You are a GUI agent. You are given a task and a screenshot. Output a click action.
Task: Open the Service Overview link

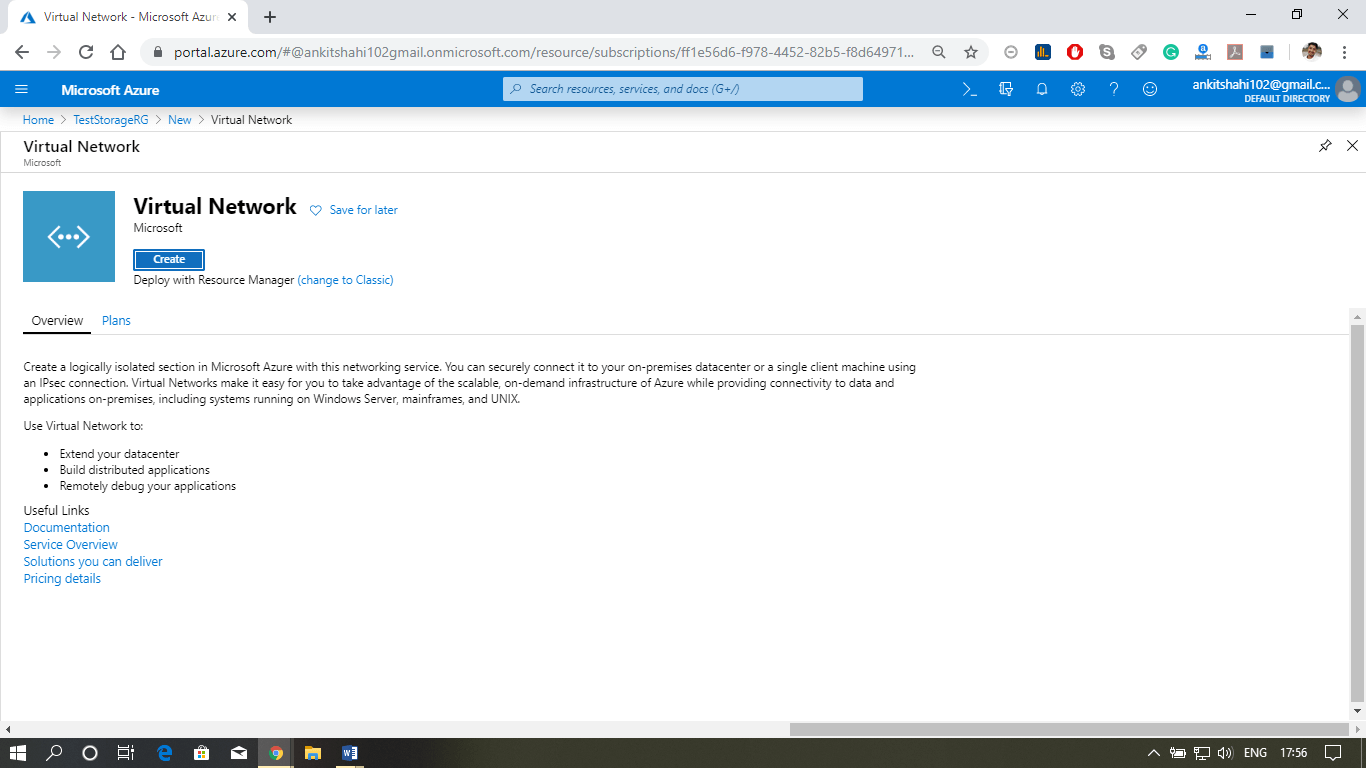point(71,545)
